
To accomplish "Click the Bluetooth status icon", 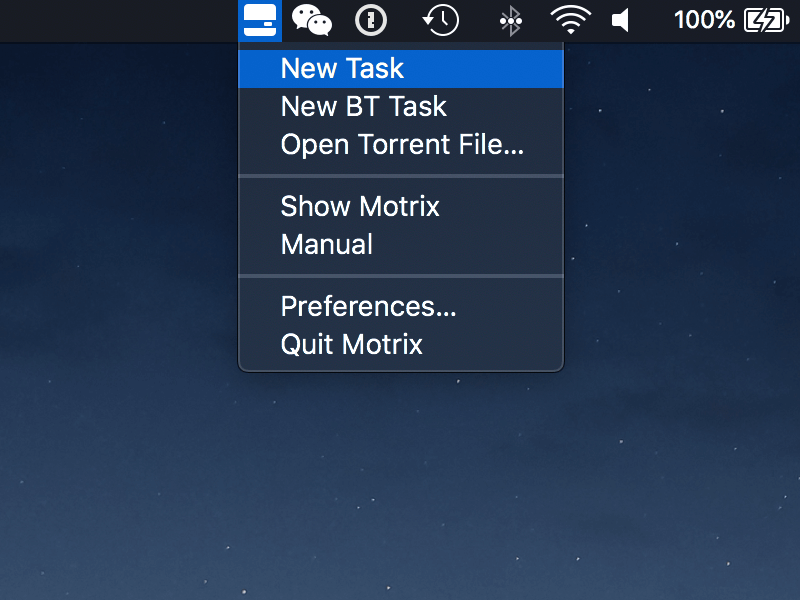I will point(511,21).
